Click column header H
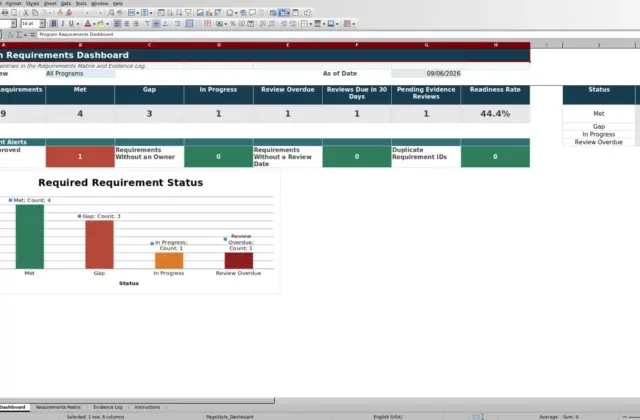Screen dimensions: 640x420 coord(496,45)
